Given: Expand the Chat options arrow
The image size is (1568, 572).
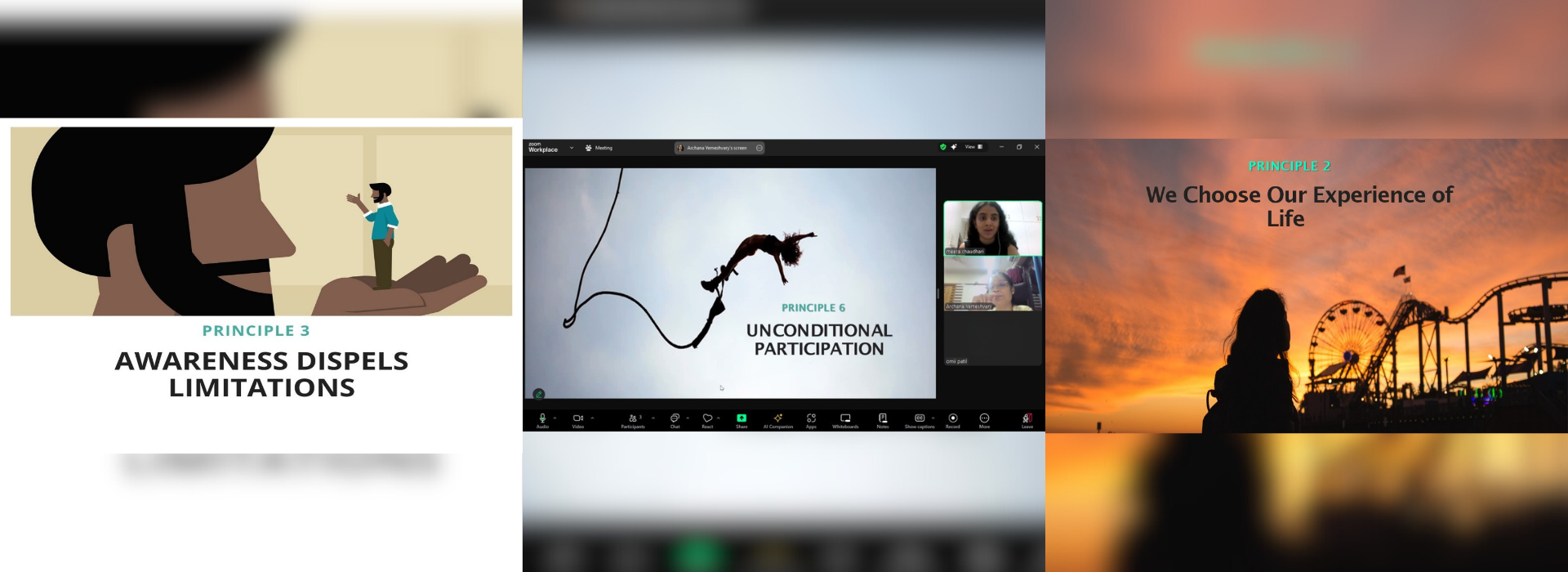Looking at the screenshot, I should [688, 418].
